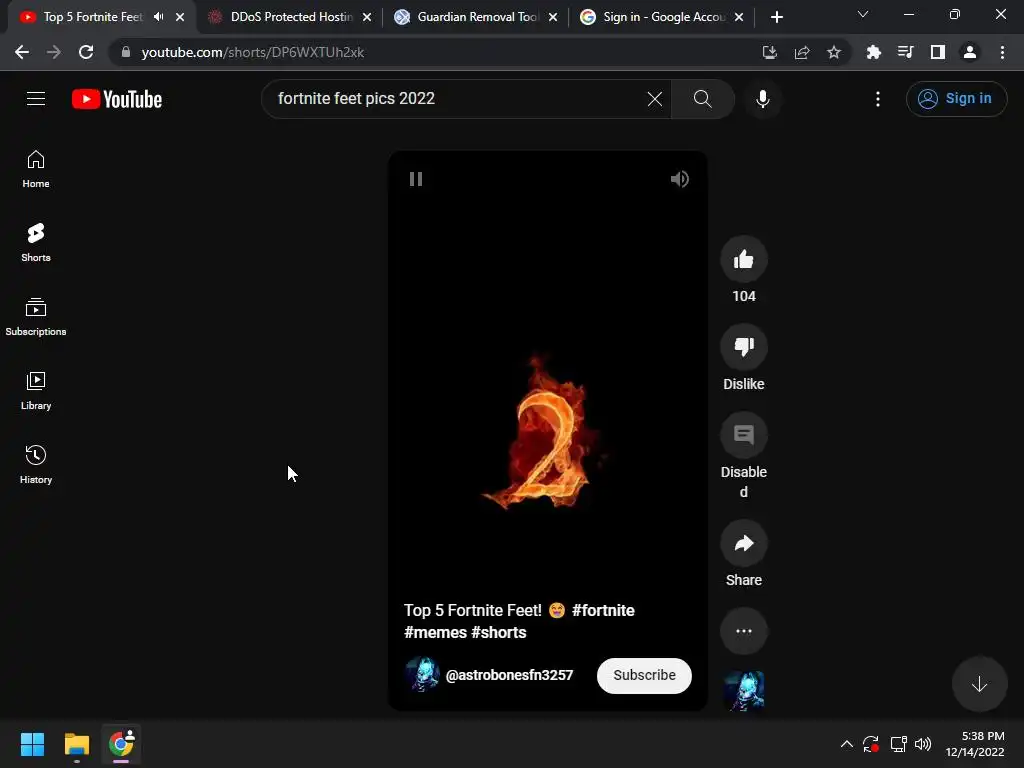Open the Chrome Extensions puzzle icon

874,52
